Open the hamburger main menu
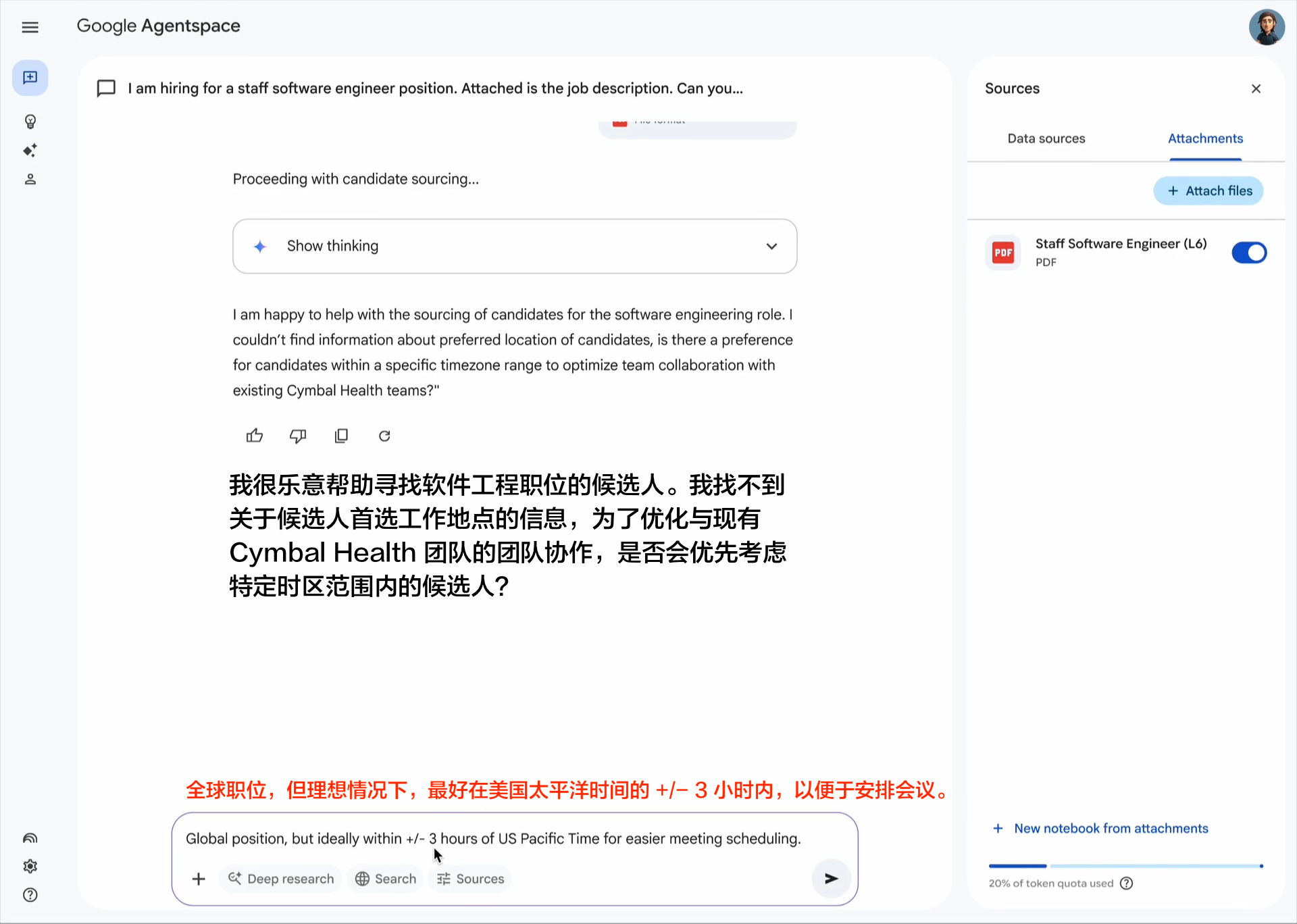The width and height of the screenshot is (1297, 924). coord(30,27)
